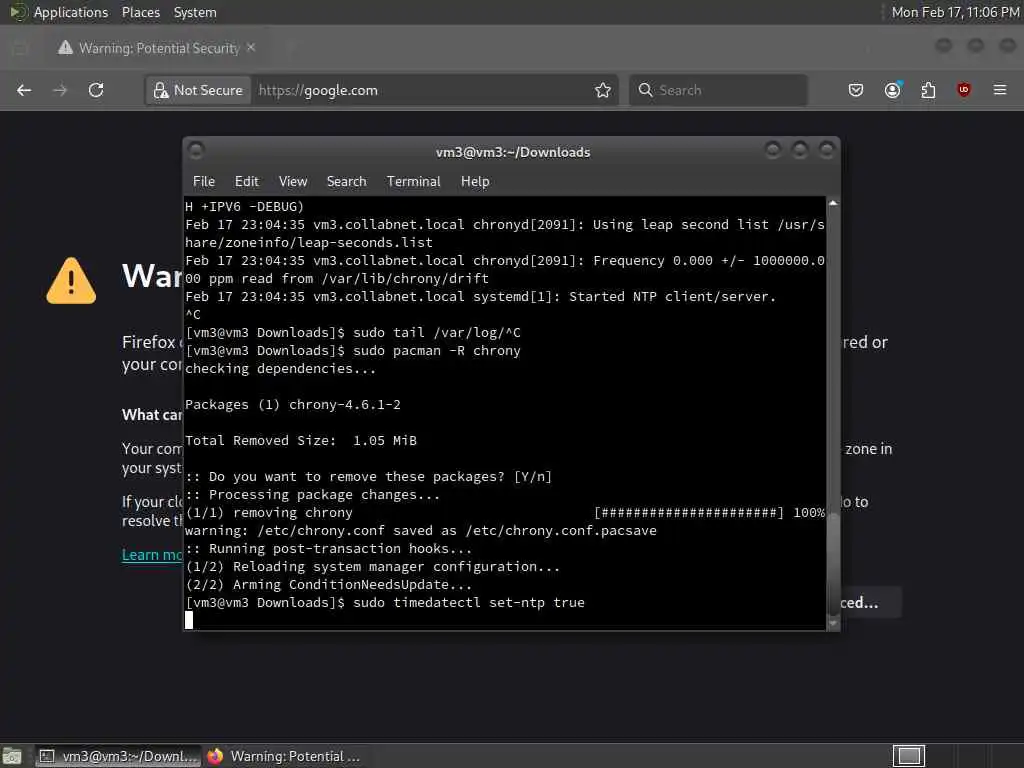
Task: Click the terminal window menu icon
Action: click(x=196, y=151)
